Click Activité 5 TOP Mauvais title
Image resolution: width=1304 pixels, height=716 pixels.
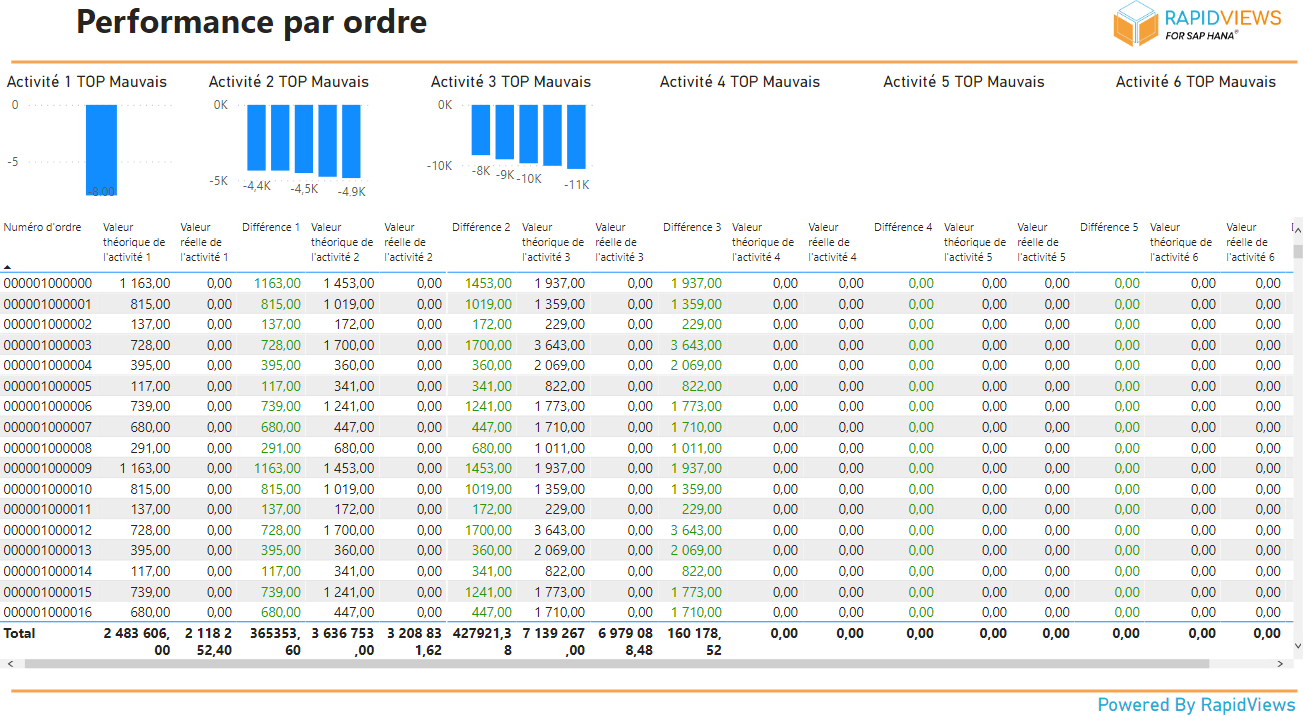click(964, 82)
